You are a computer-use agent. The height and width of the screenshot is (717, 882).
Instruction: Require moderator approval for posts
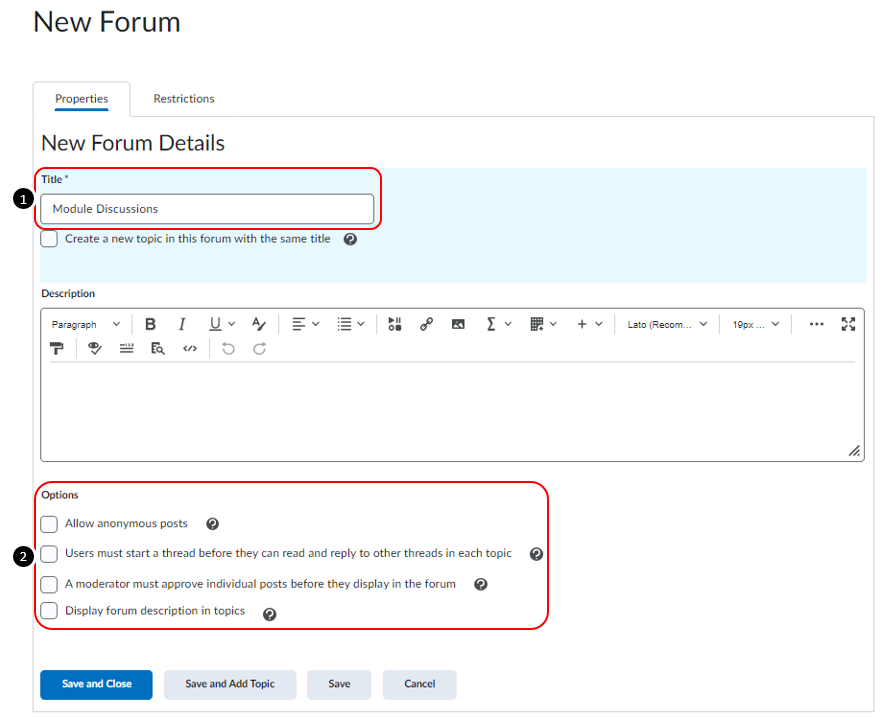click(x=49, y=583)
